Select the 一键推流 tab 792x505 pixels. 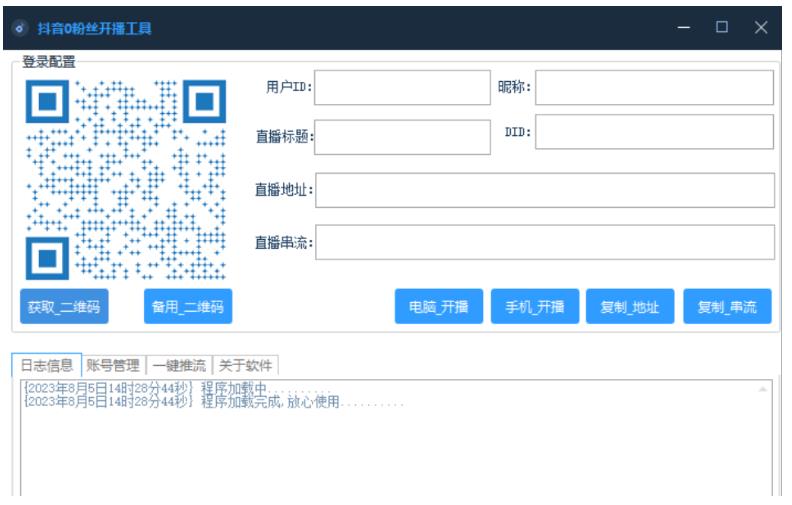(x=179, y=366)
